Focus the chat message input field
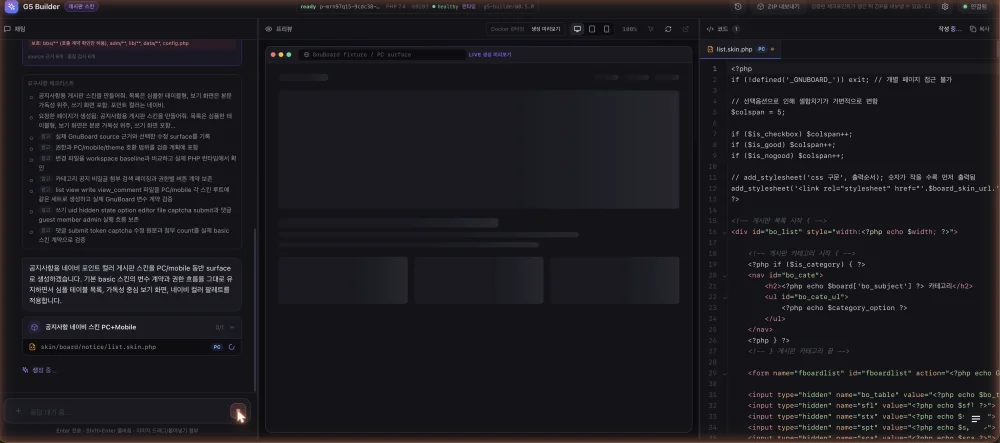 pyautogui.click(x=128, y=412)
